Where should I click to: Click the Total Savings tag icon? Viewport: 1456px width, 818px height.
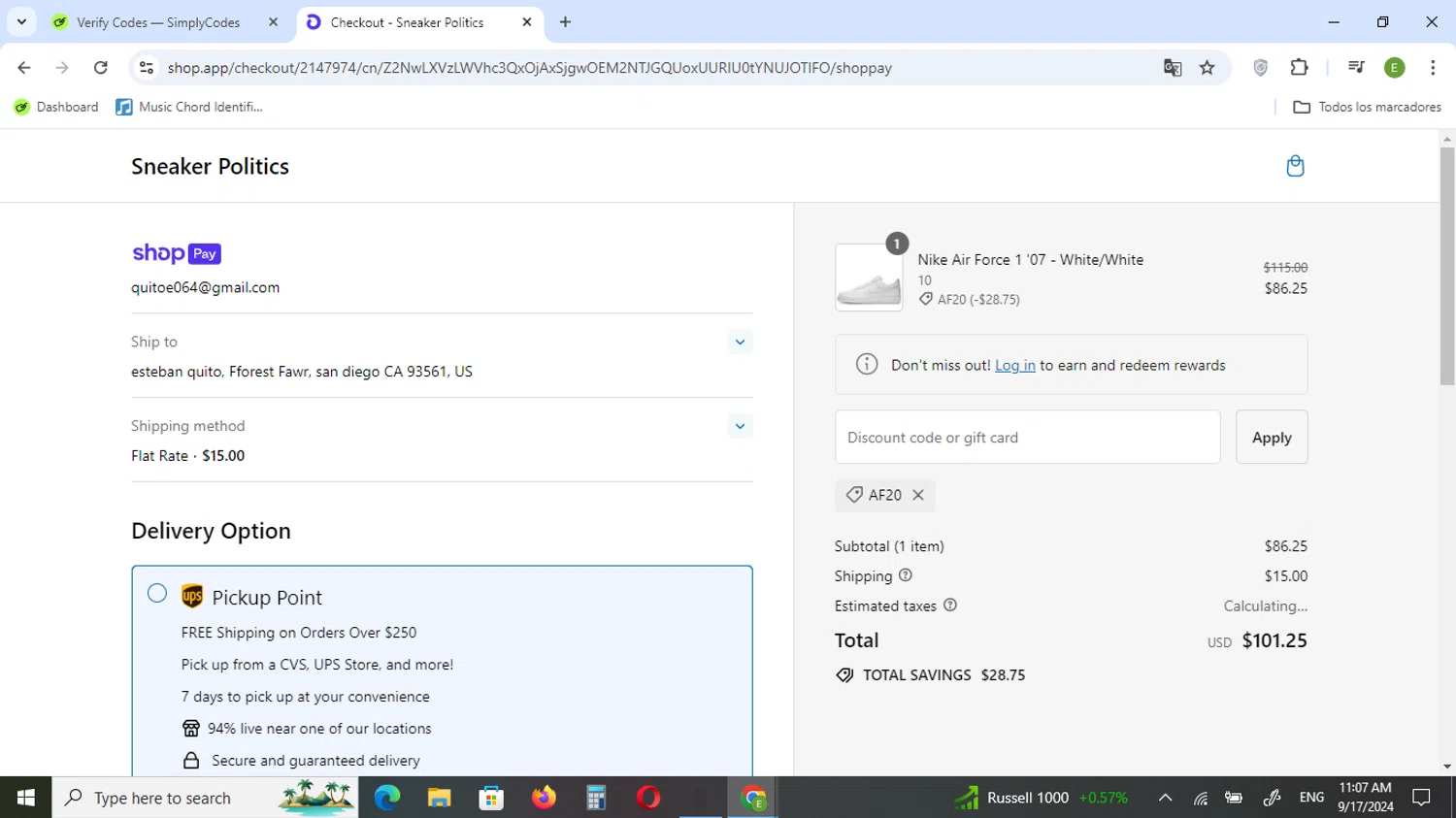click(x=844, y=675)
